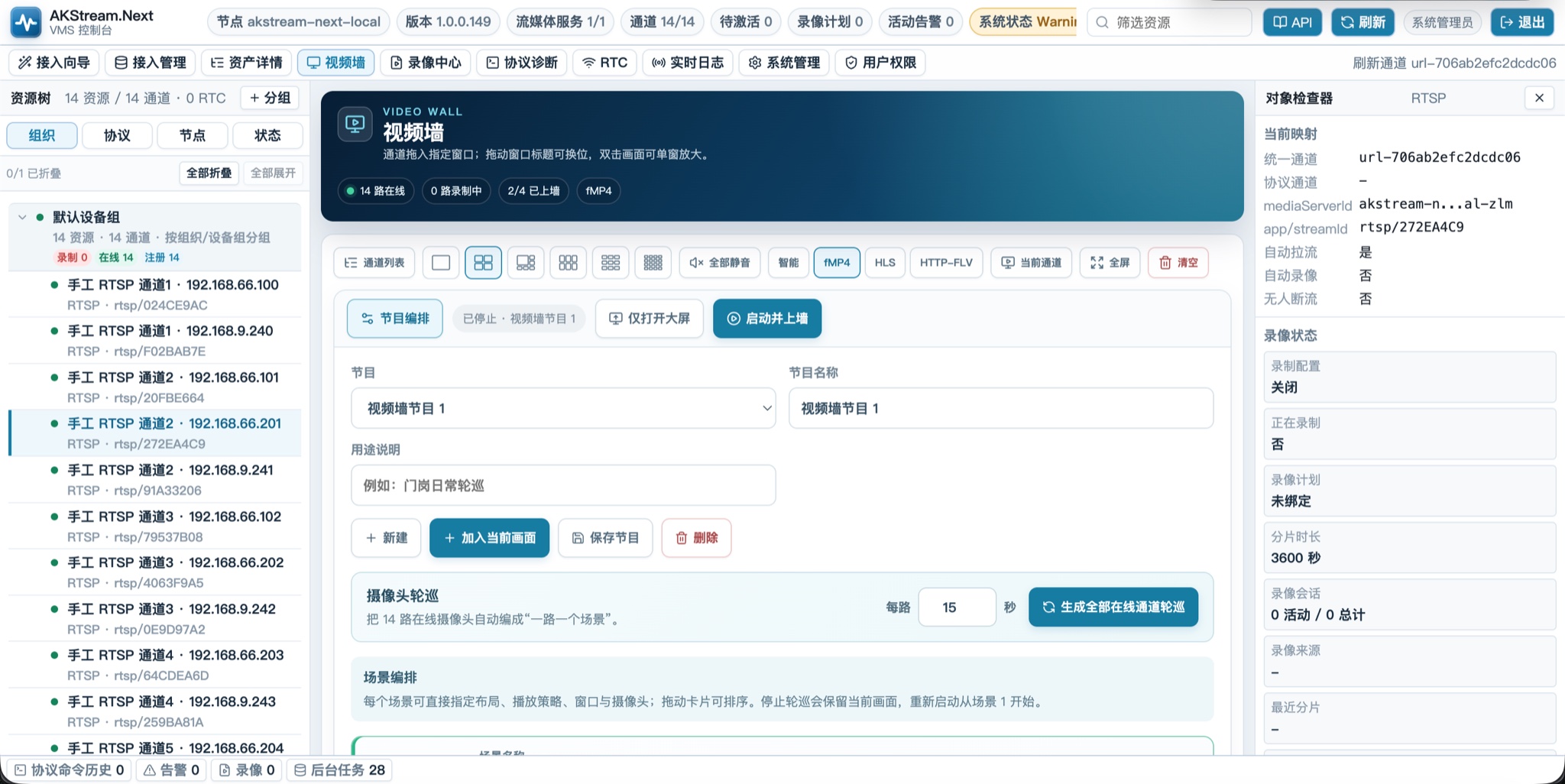Group resource tree by 状态

point(267,135)
